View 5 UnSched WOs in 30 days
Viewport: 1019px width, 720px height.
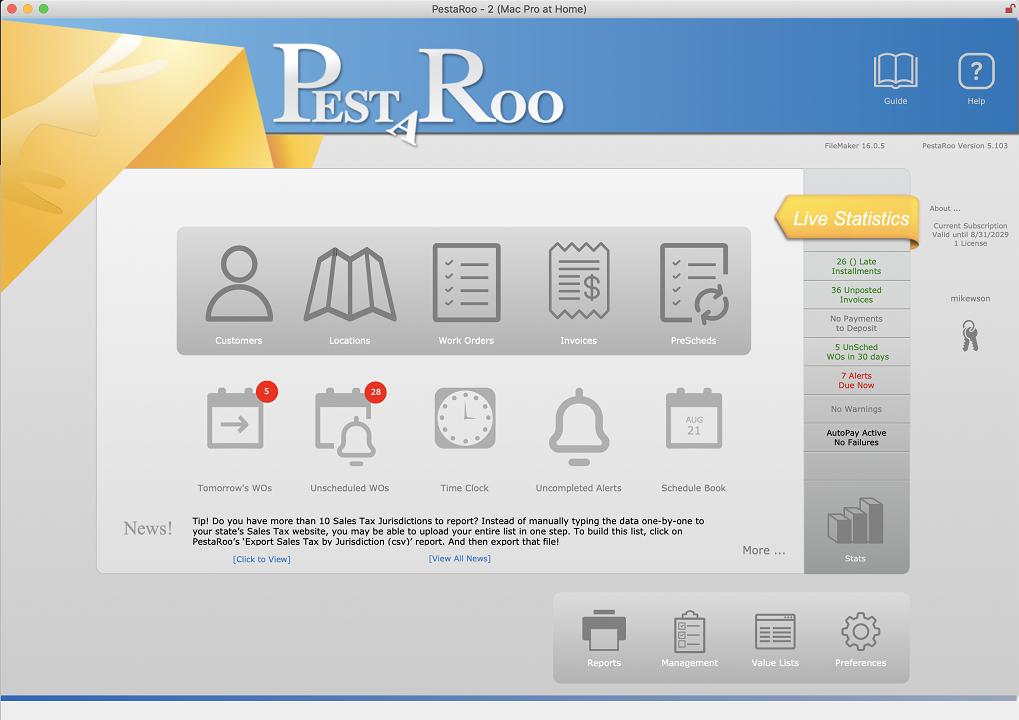click(857, 352)
